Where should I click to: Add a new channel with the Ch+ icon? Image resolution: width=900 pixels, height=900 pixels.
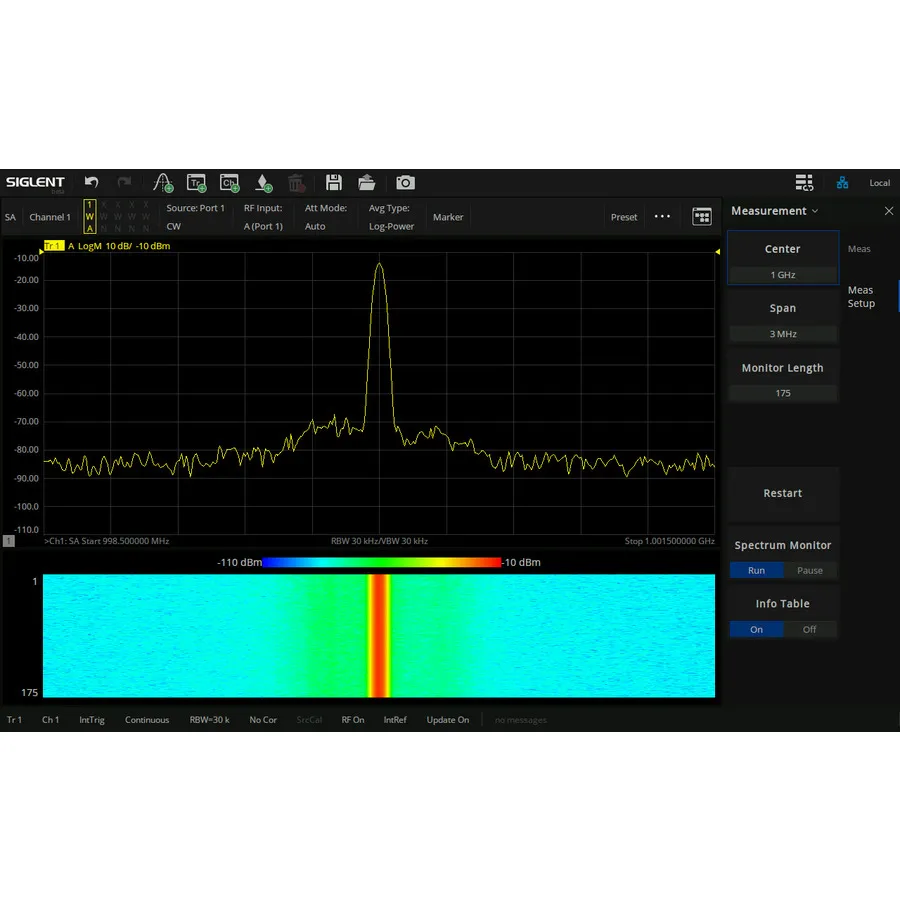coord(229,183)
